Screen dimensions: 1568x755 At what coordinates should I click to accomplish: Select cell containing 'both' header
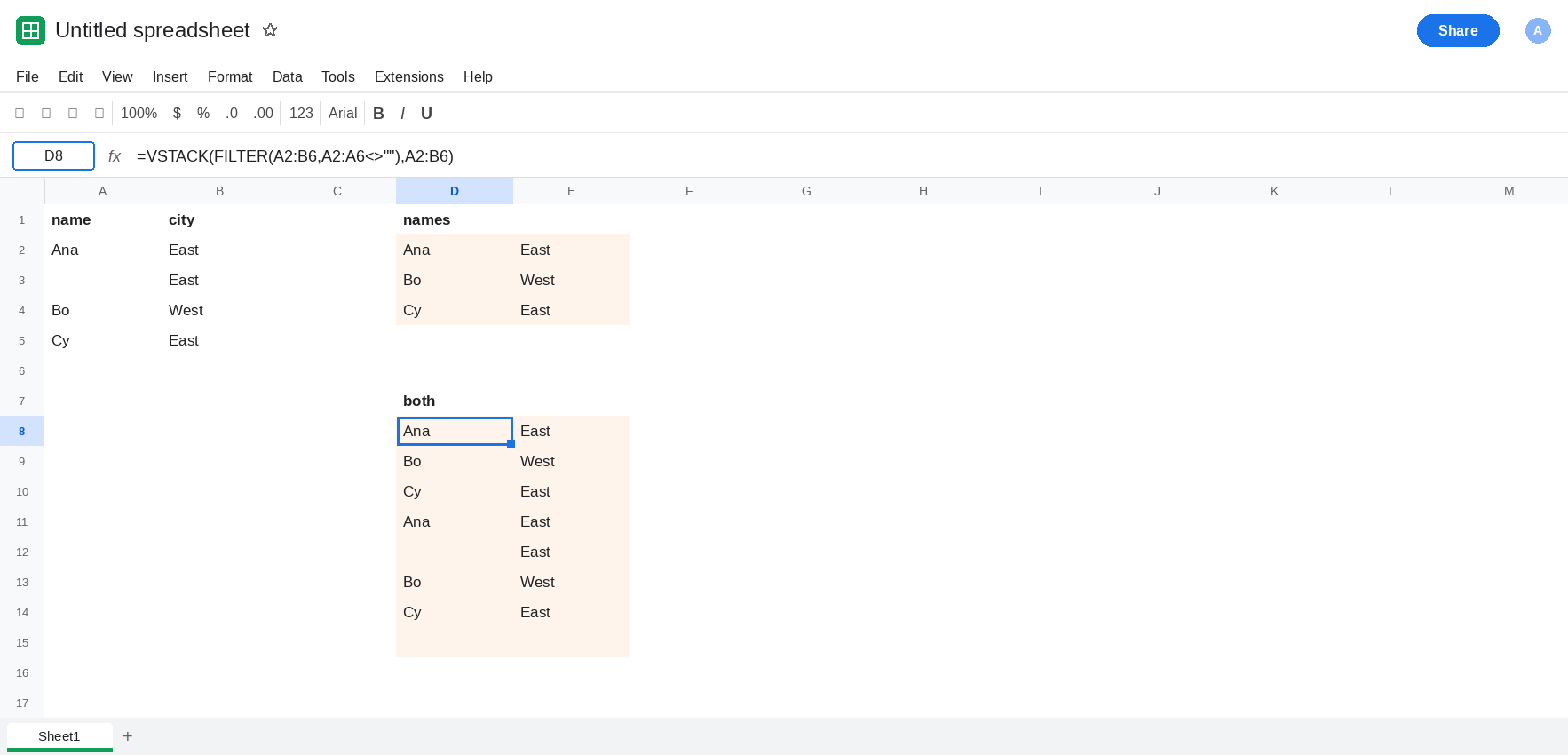[x=455, y=401]
